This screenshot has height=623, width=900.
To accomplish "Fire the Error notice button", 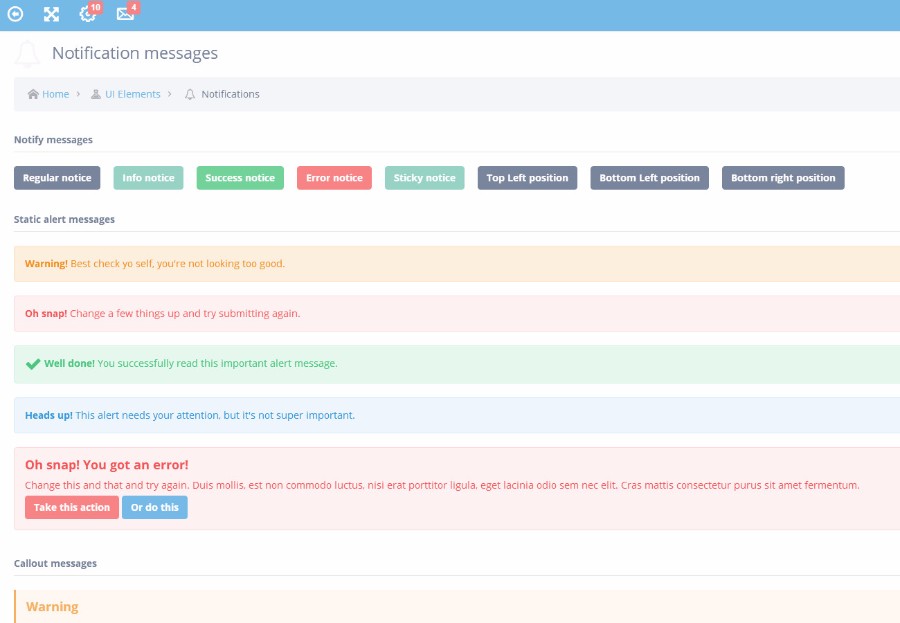I will pyautogui.click(x=334, y=178).
